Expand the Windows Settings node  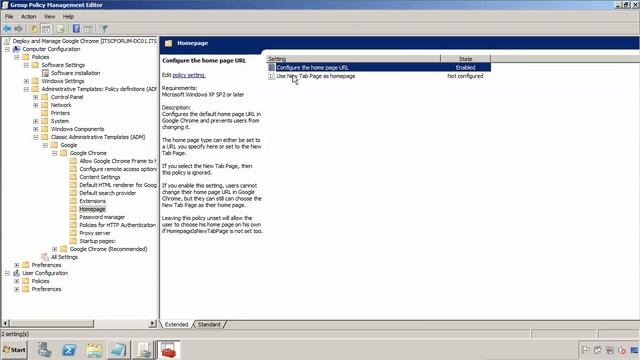26,81
